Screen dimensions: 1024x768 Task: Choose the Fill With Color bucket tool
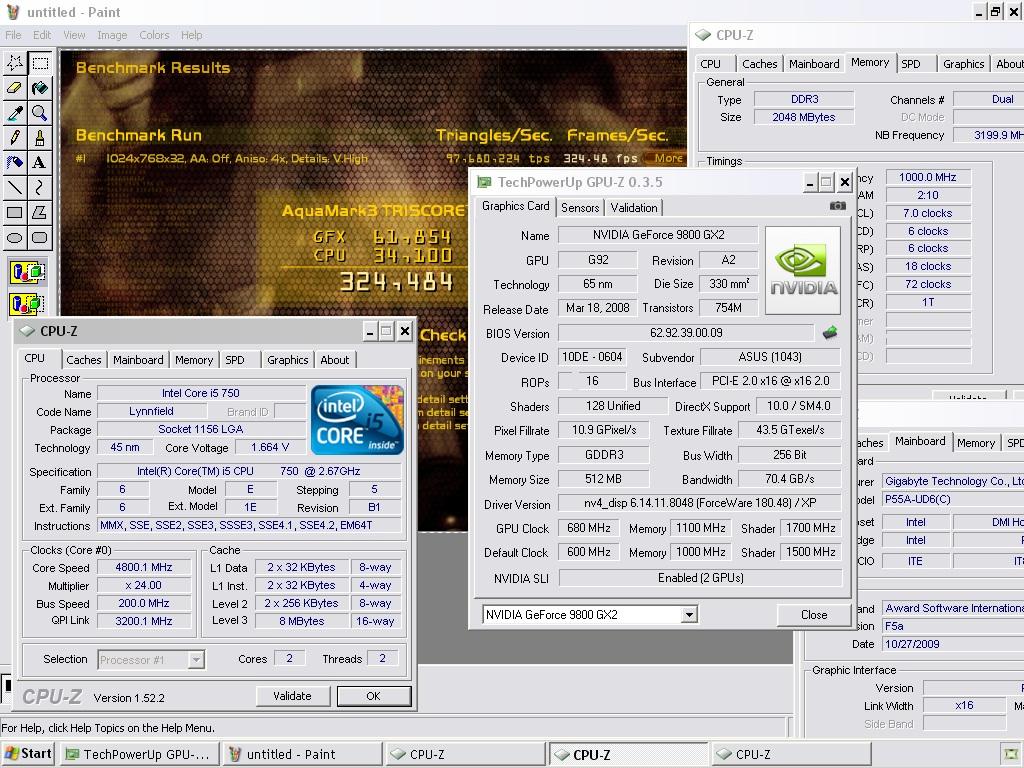pos(40,88)
